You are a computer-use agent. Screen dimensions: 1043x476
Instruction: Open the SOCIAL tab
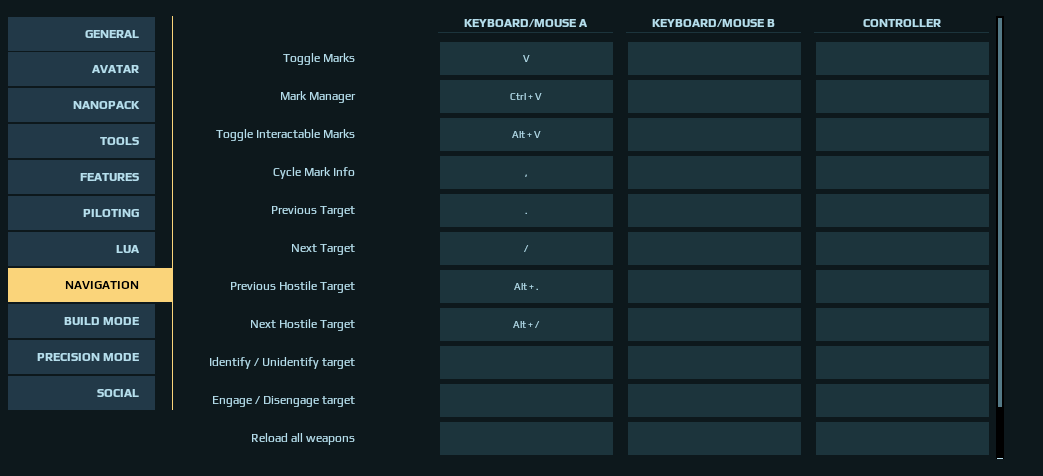81,393
